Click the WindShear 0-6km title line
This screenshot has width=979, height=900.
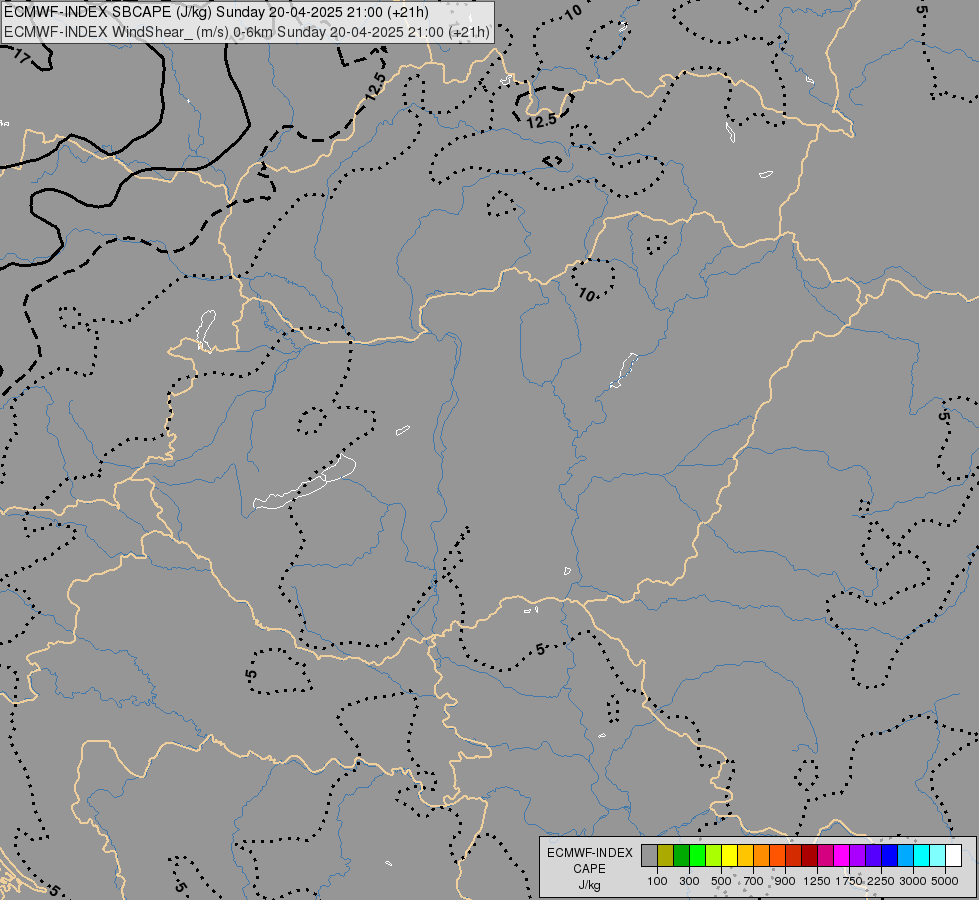click(247, 32)
